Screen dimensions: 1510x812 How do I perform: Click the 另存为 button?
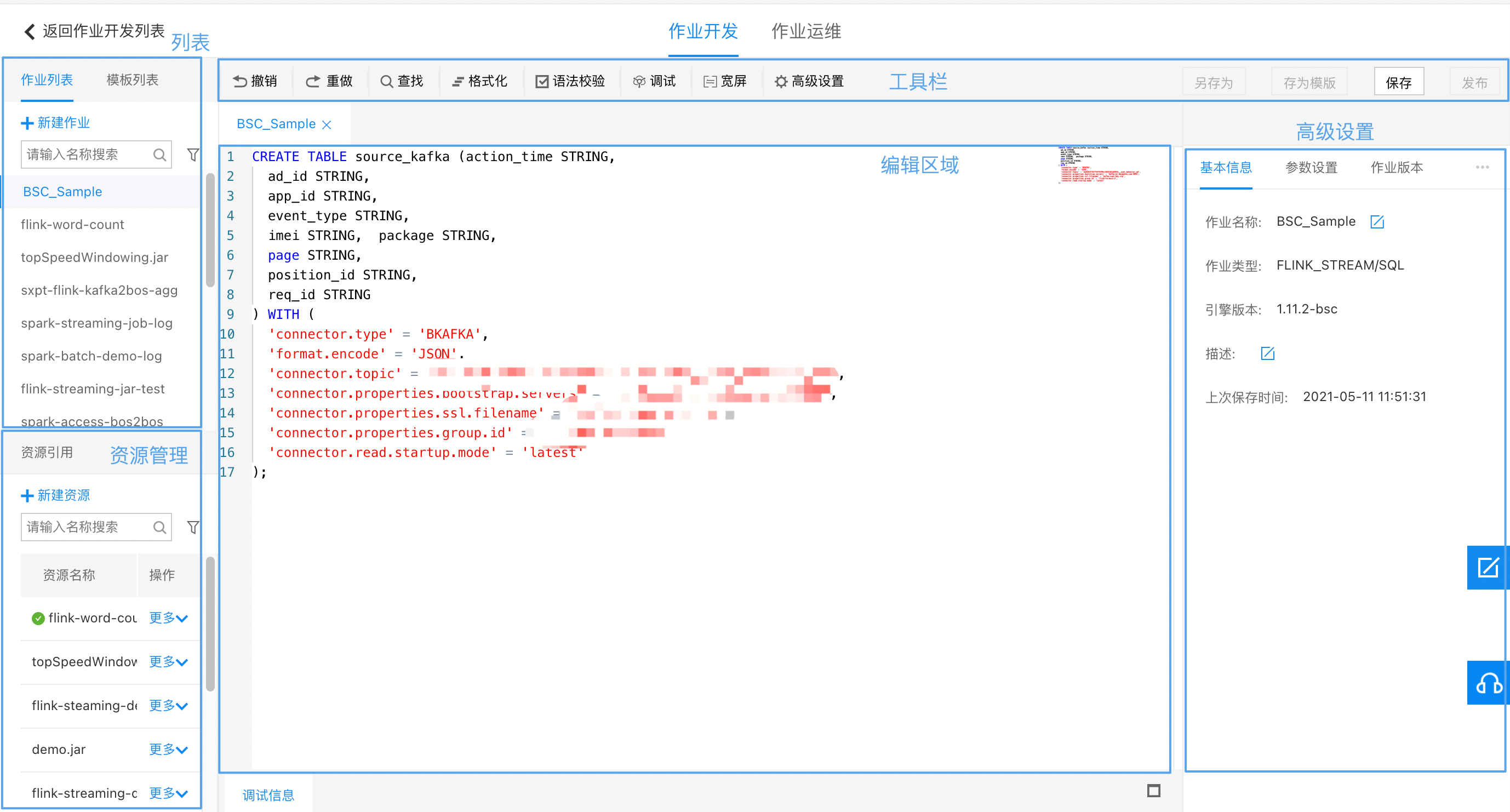[1214, 83]
